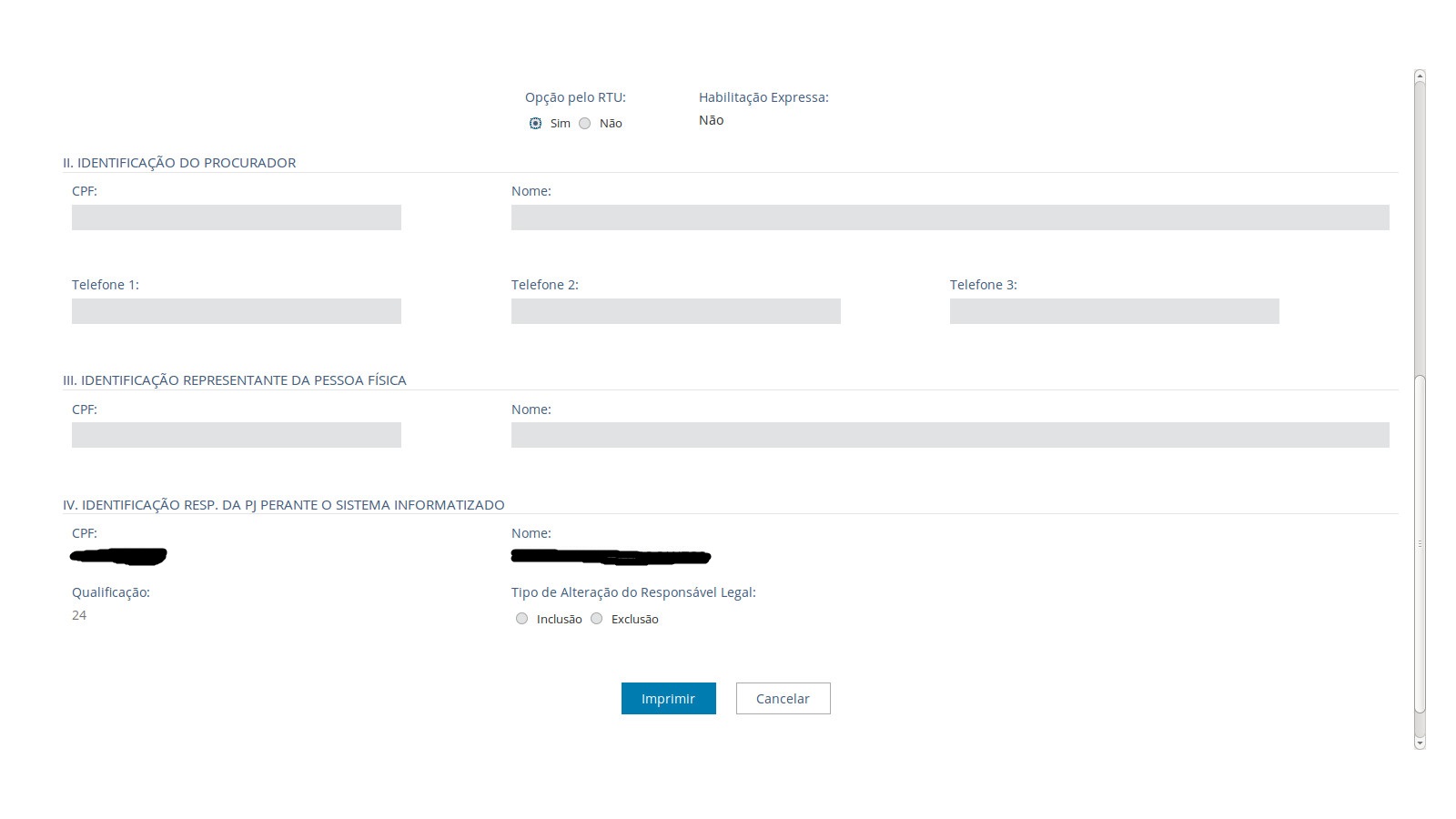Focus the Telefone 3 field

1114,311
